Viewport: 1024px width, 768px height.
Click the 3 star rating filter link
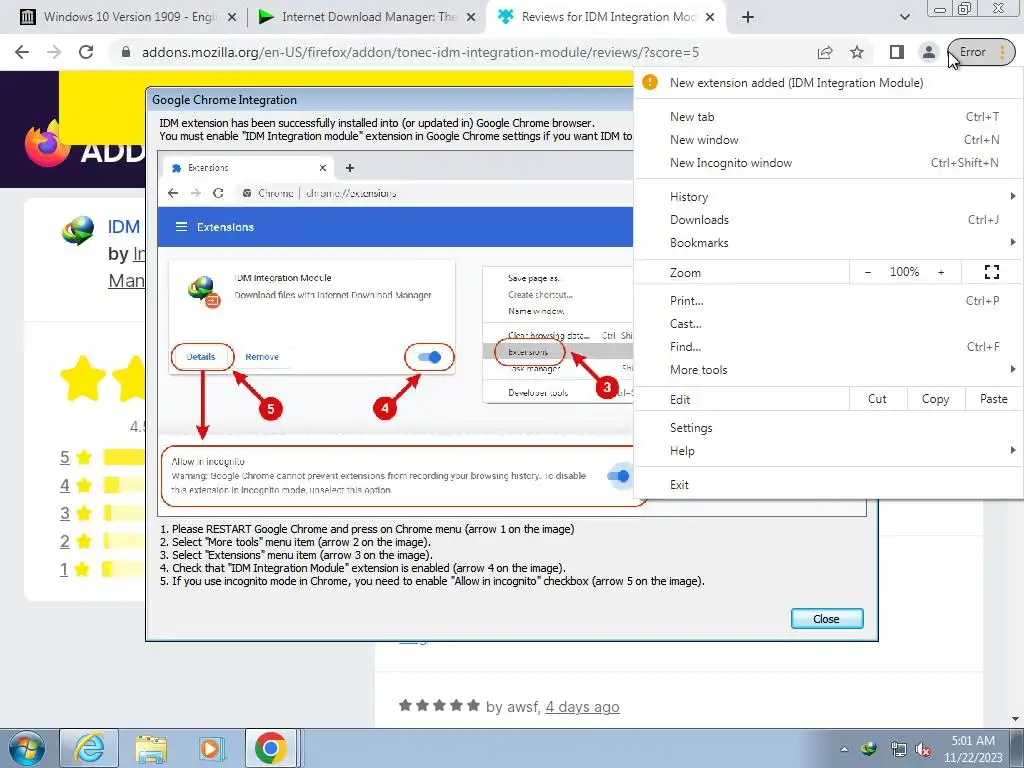[x=65, y=513]
